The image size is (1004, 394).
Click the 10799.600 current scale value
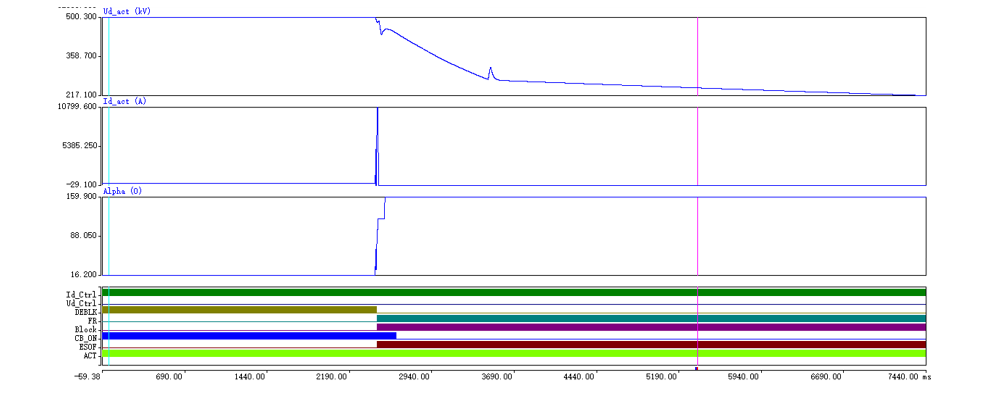click(x=81, y=107)
